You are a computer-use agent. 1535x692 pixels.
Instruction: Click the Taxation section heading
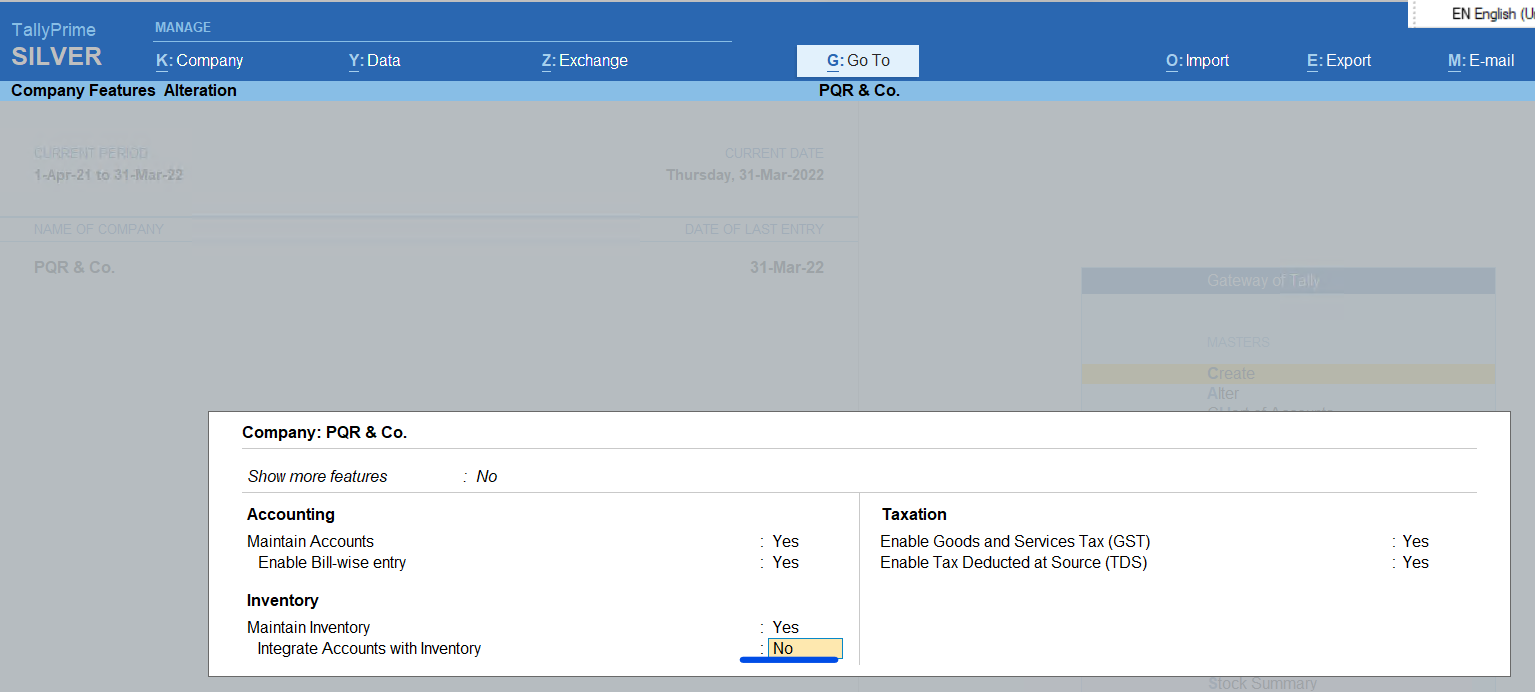[x=914, y=515]
